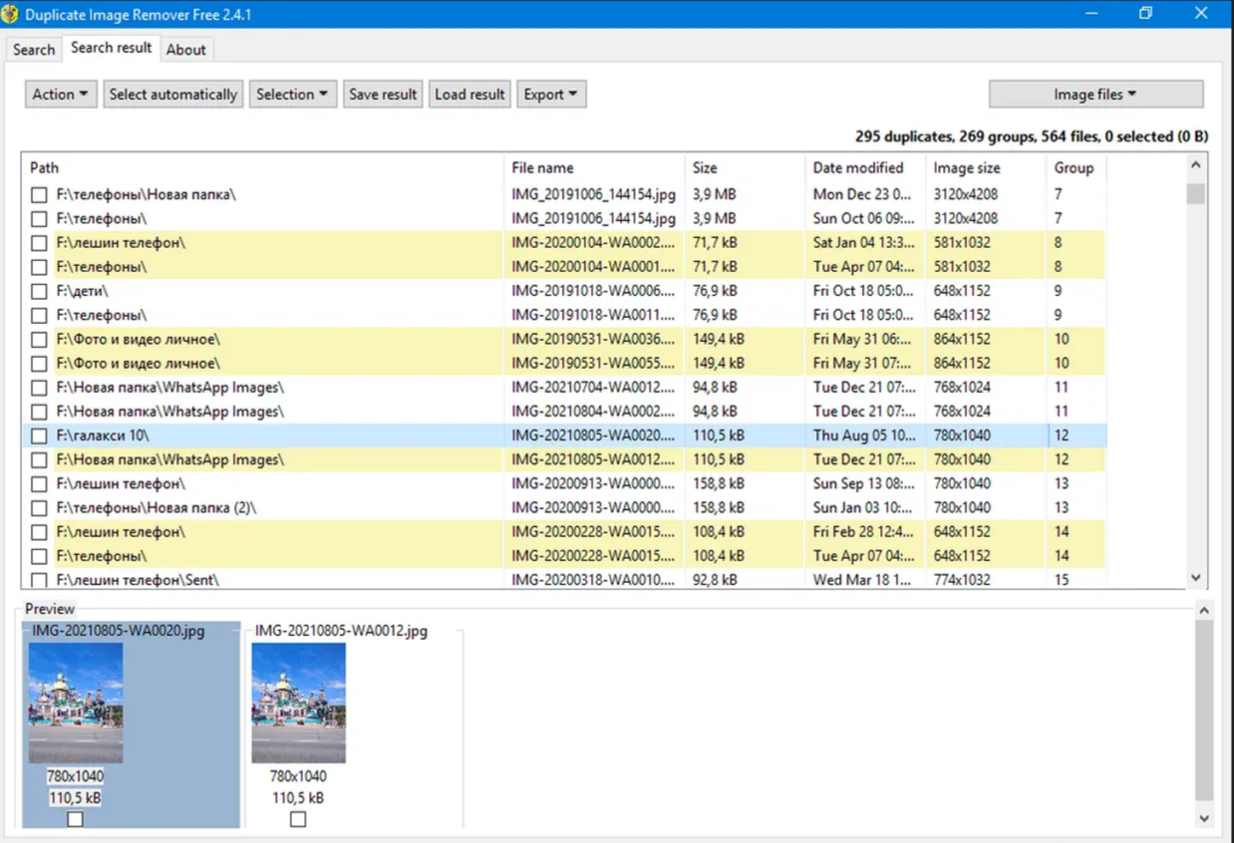
Task: Select the first IMG_20191006_144154.jpg file name
Action: (594, 195)
